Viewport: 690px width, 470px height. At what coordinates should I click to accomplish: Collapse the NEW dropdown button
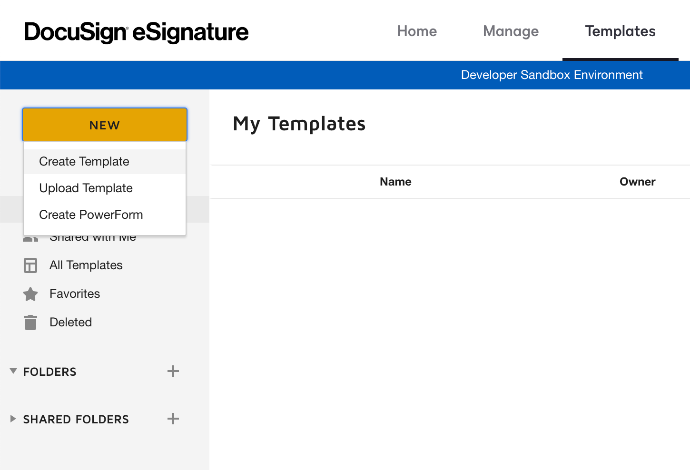[104, 125]
